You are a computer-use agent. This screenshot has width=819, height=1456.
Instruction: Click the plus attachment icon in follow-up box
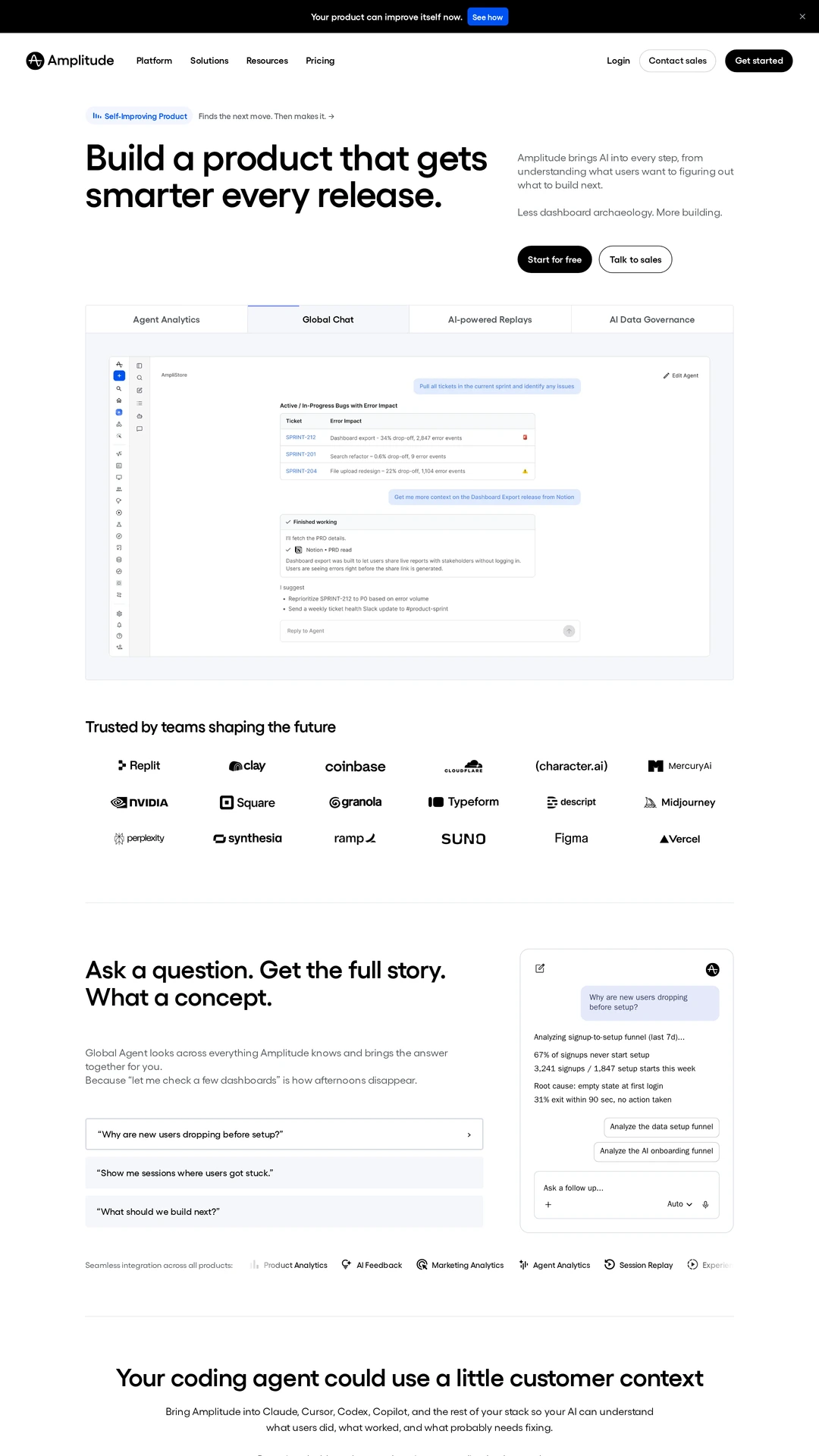(x=548, y=1204)
